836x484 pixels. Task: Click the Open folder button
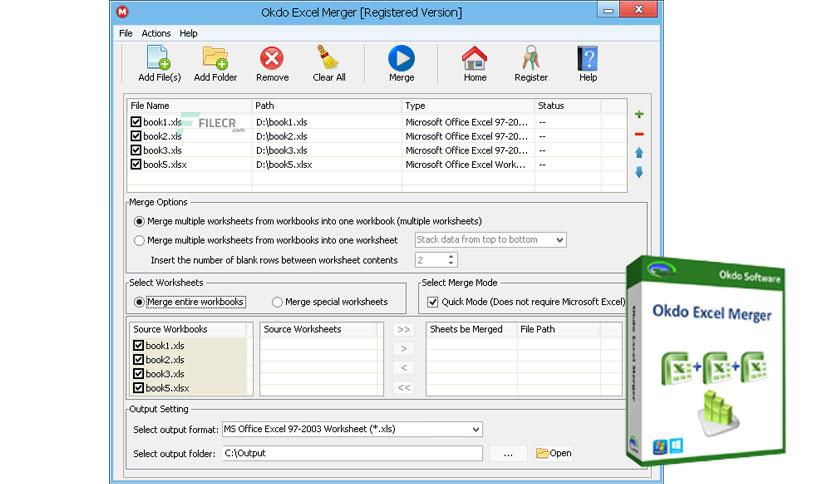tap(553, 453)
